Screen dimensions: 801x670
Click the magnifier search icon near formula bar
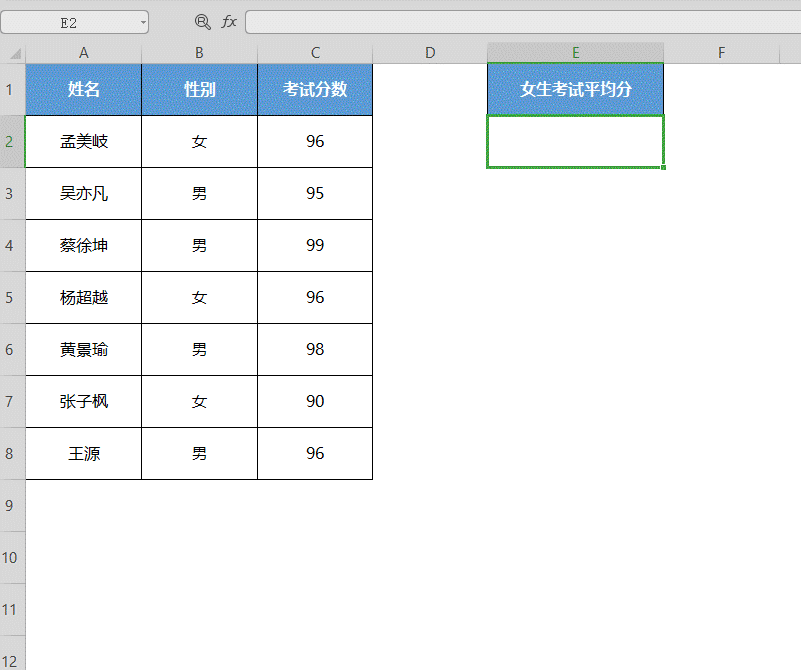pyautogui.click(x=202, y=21)
